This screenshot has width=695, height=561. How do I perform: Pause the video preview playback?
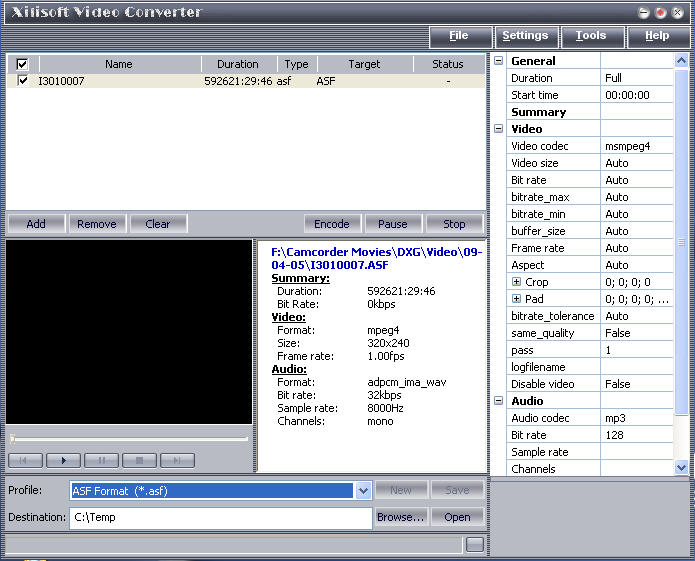102,460
